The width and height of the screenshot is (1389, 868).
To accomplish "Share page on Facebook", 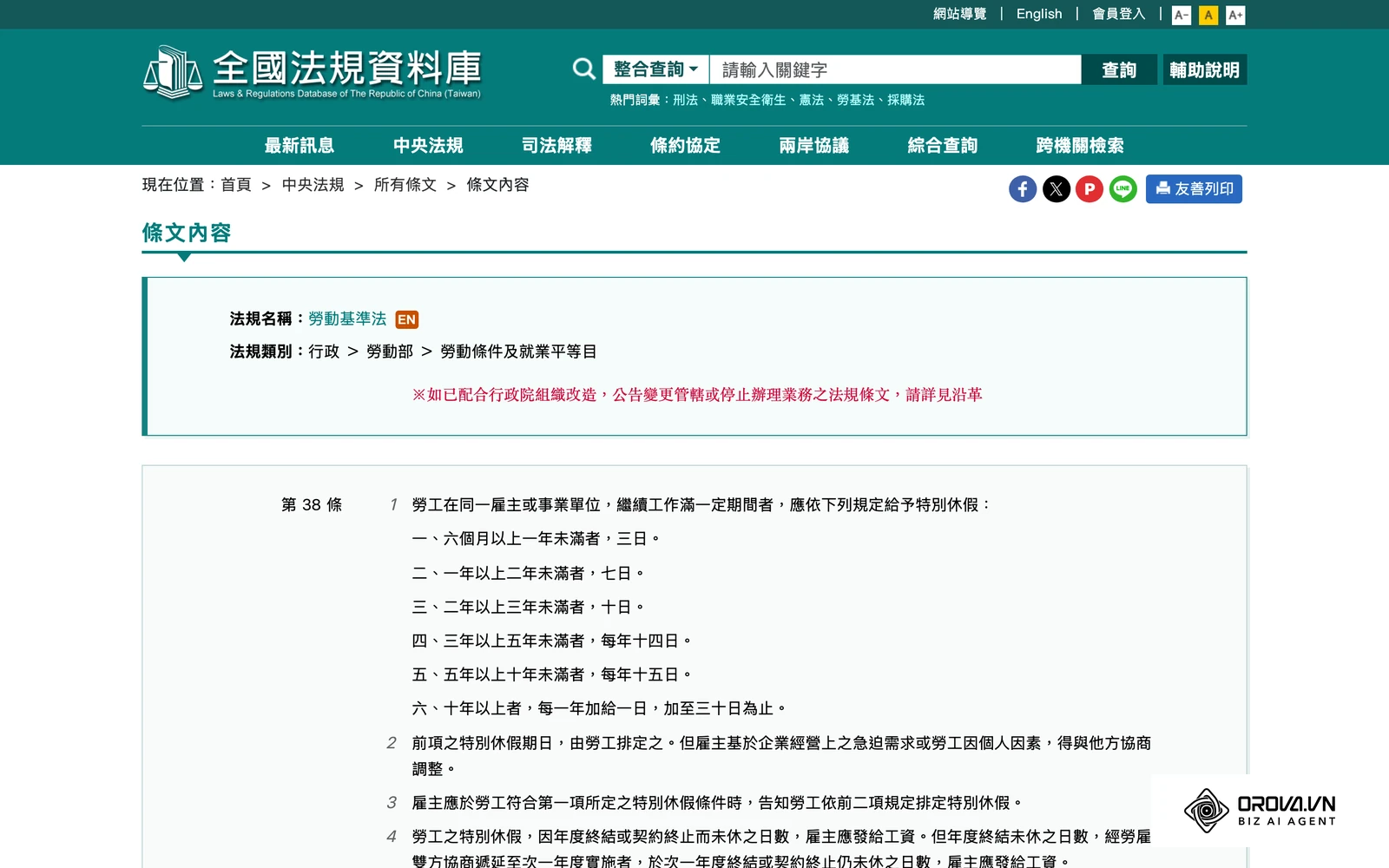I will click(x=1023, y=189).
